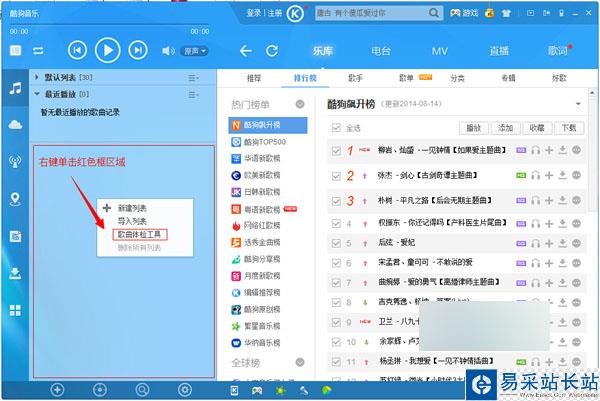The height and width of the screenshot is (401, 600).
Task: Choose 新建列表 in context menu
Action: point(132,208)
